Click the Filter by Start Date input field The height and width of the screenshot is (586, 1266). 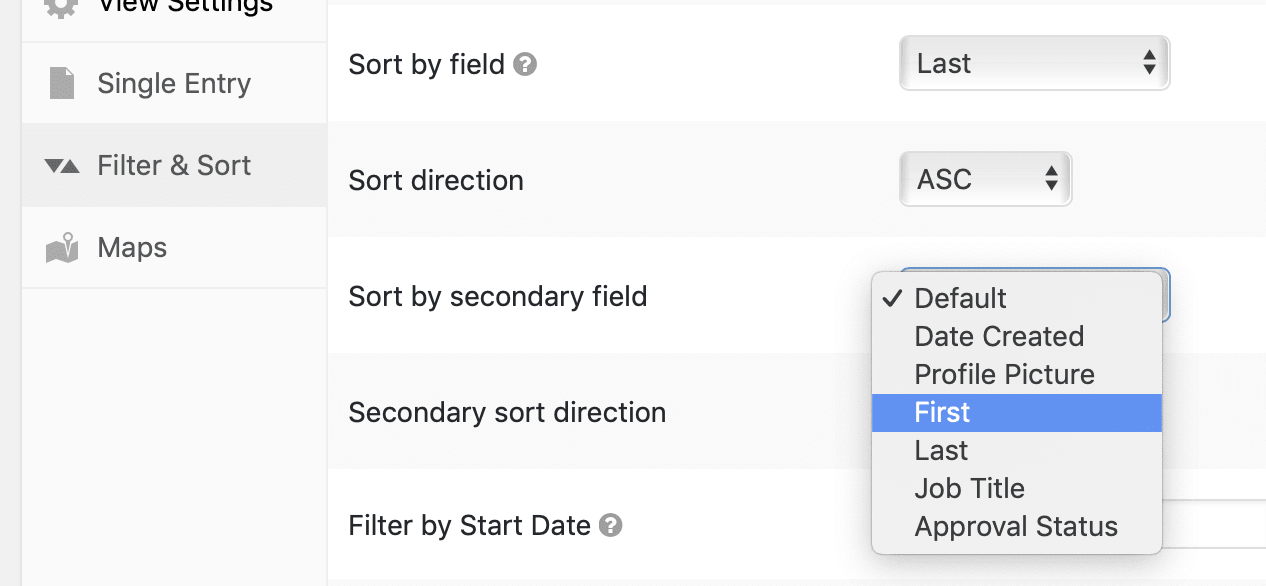(1214, 524)
